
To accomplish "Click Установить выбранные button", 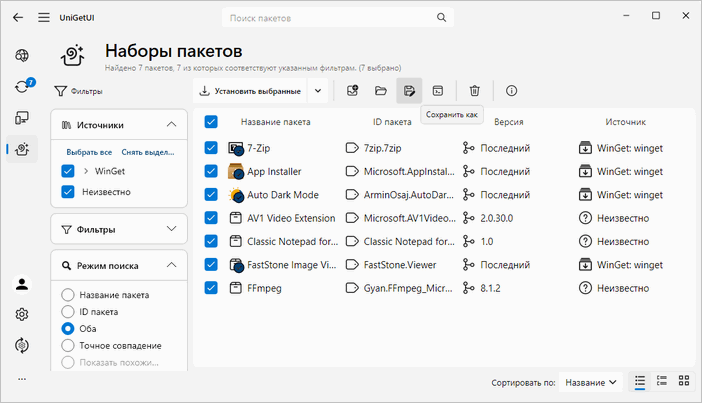I will [250, 91].
